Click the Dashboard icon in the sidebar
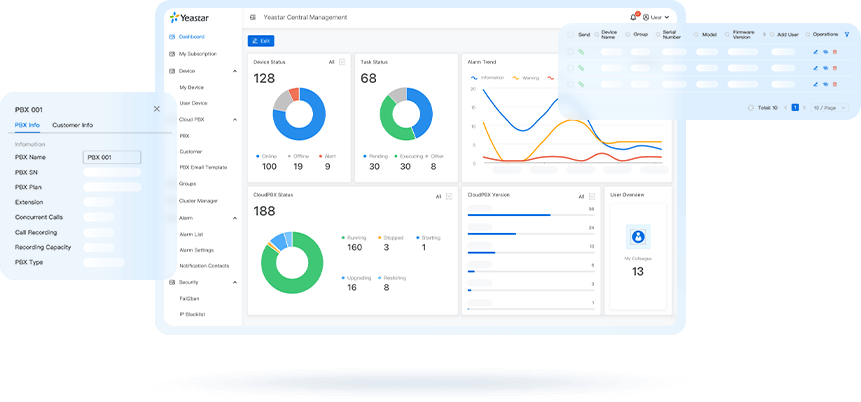The width and height of the screenshot is (861, 402). pos(172,37)
